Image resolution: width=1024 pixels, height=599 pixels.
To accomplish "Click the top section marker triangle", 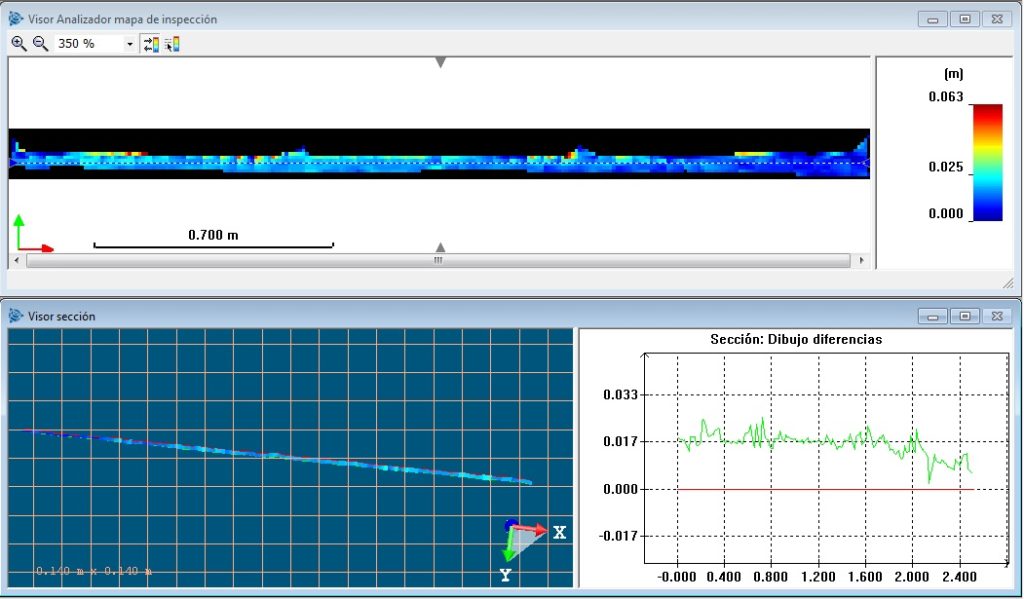I will (440, 63).
